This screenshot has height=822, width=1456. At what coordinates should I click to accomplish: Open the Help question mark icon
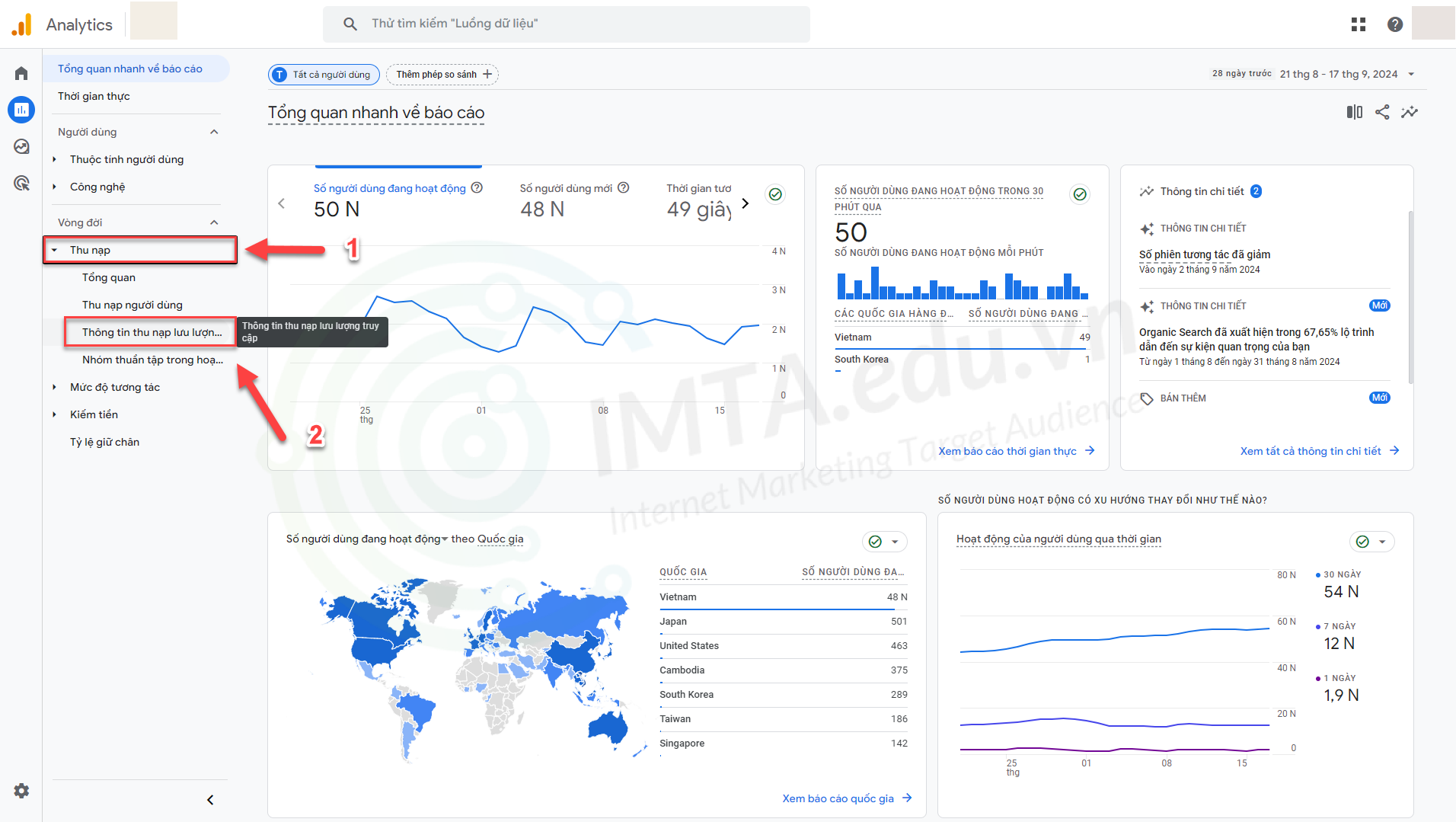[x=1395, y=24]
